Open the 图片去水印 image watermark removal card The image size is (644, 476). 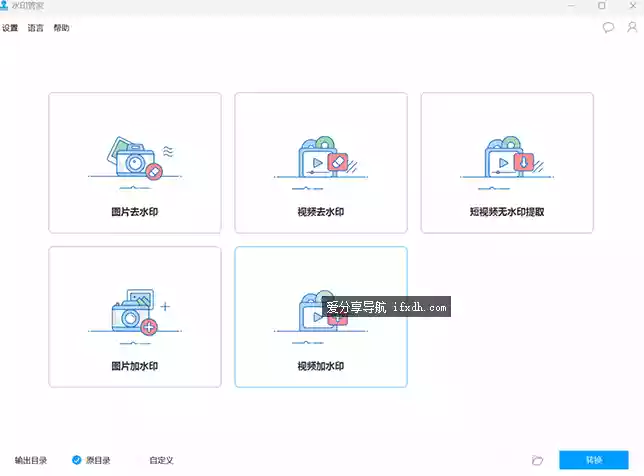(135, 163)
